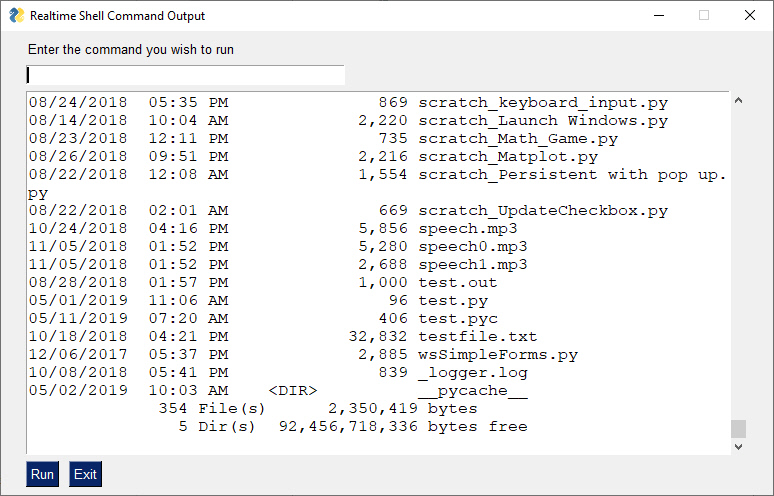
Task: Click speech.mp3 in the listing
Action: click(x=468, y=229)
